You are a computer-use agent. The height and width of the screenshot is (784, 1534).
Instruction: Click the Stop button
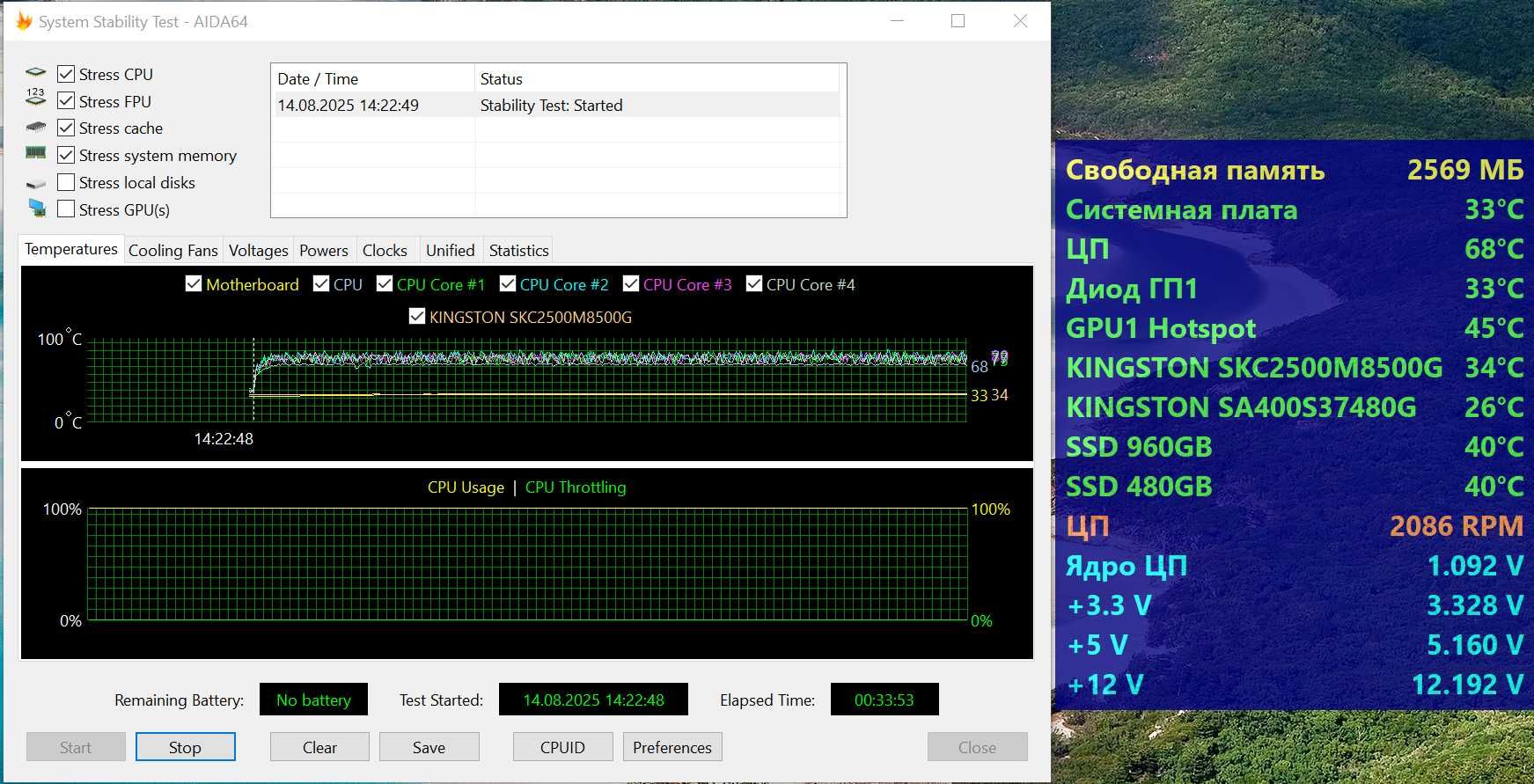[x=186, y=747]
